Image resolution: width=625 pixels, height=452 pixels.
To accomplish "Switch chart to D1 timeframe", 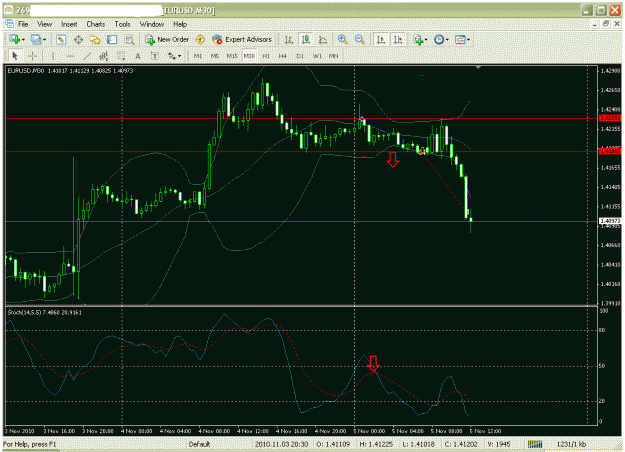I will pos(300,56).
